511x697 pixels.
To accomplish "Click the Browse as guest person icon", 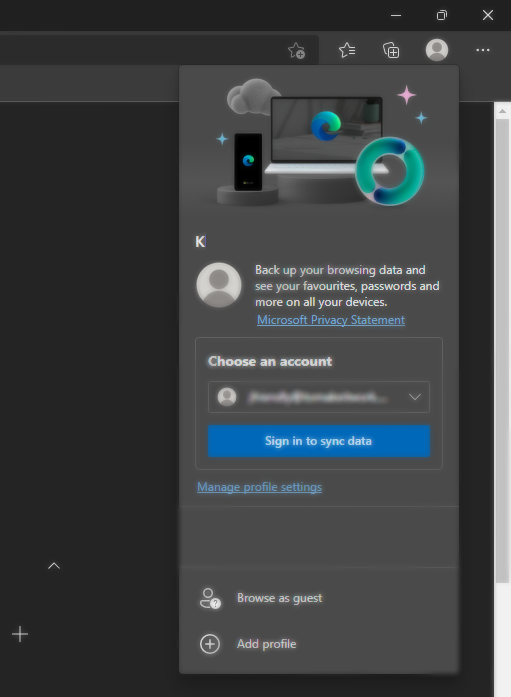I will 210,598.
